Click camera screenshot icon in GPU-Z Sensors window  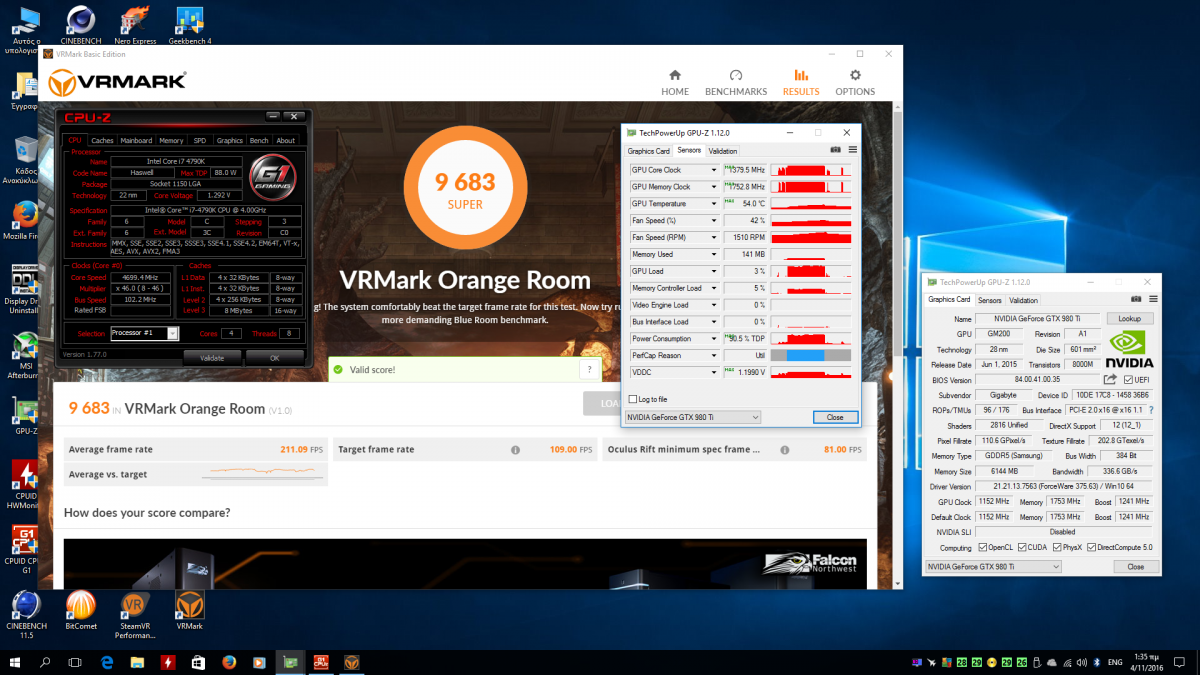[836, 150]
